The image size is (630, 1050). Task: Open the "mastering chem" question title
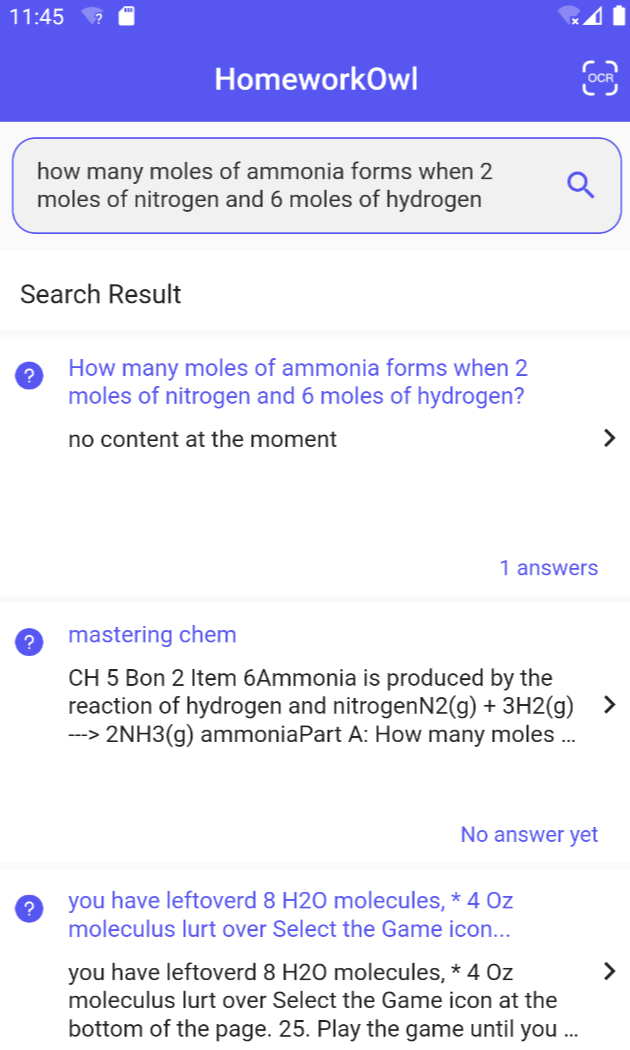(x=152, y=635)
